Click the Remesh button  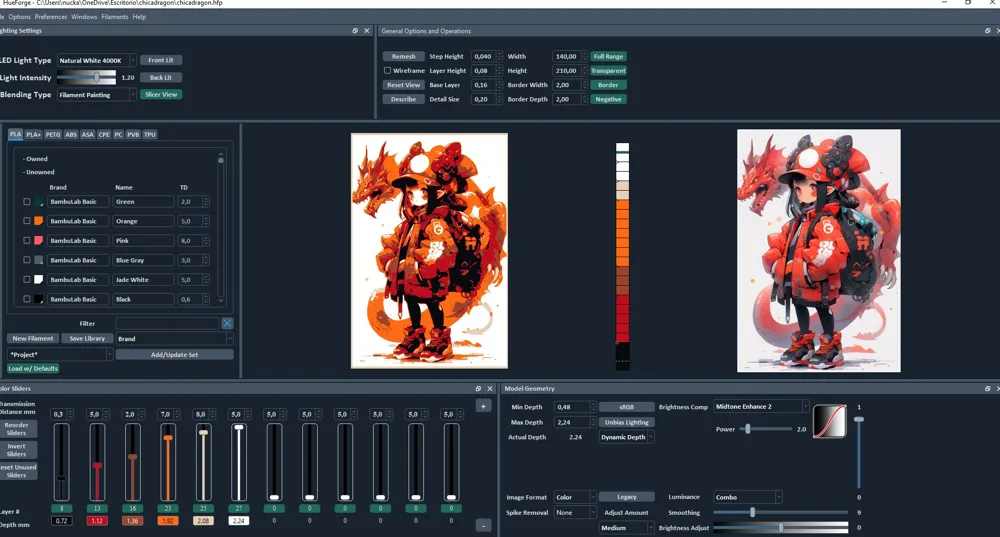(x=404, y=56)
